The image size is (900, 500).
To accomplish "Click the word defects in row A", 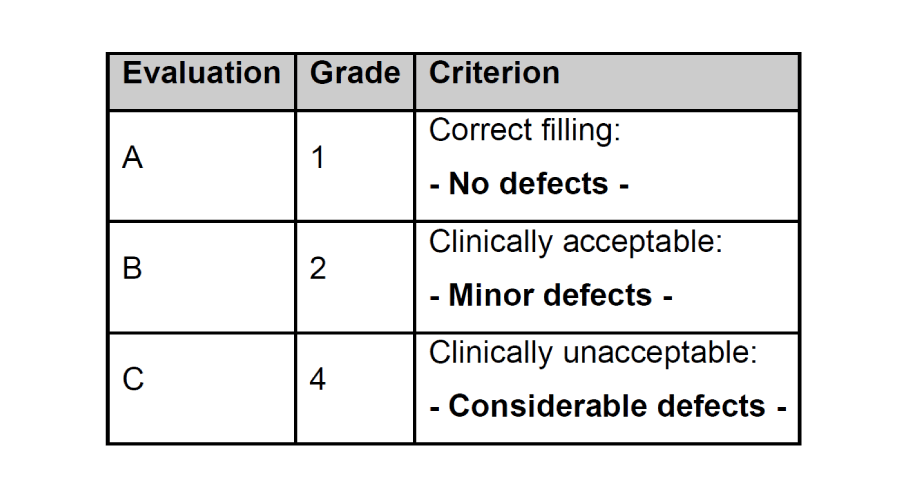I will (554, 184).
